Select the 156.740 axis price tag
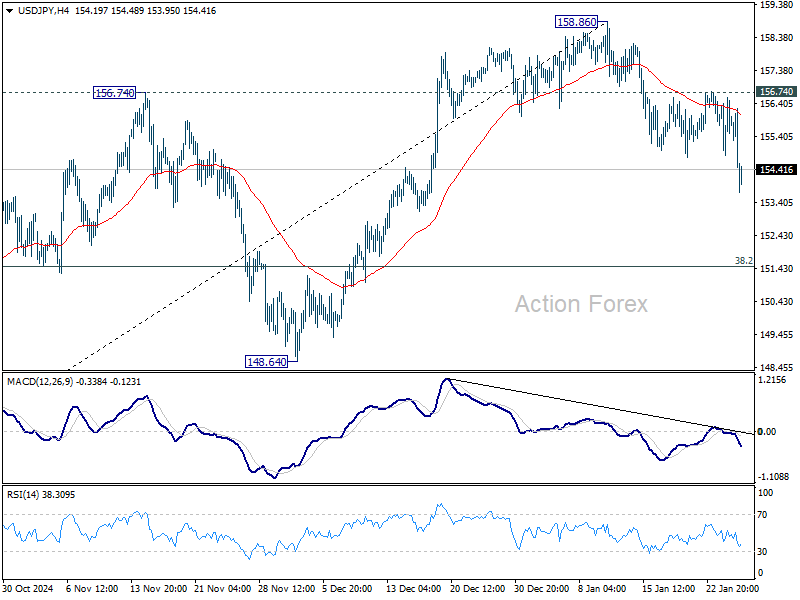This screenshot has width=800, height=600. (x=776, y=91)
